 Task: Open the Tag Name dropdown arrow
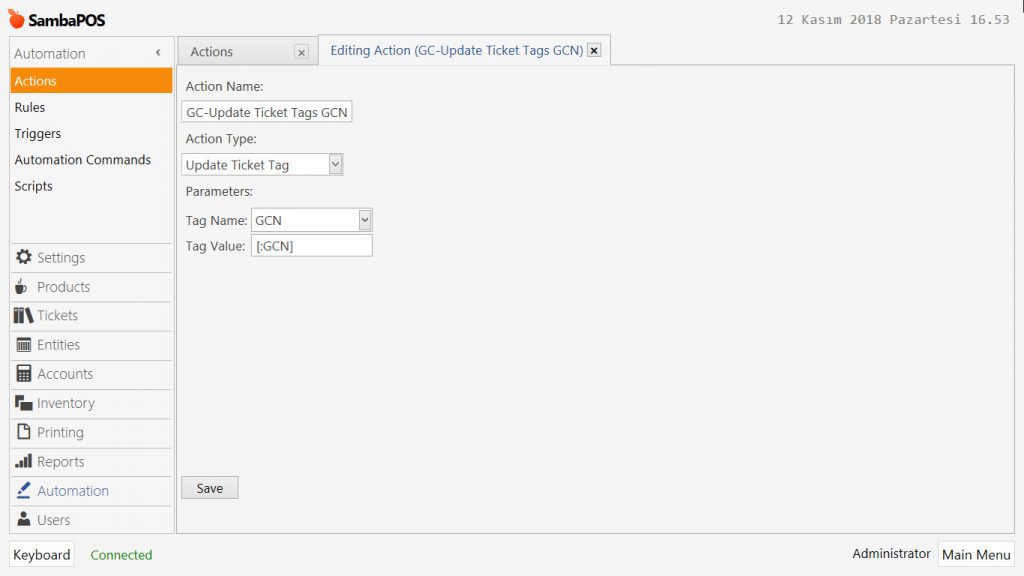pos(365,220)
